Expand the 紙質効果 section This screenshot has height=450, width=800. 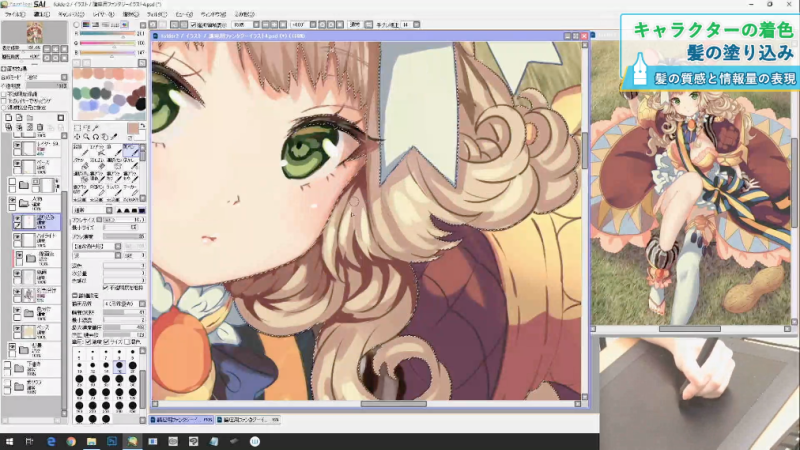pyautogui.click(x=3, y=68)
